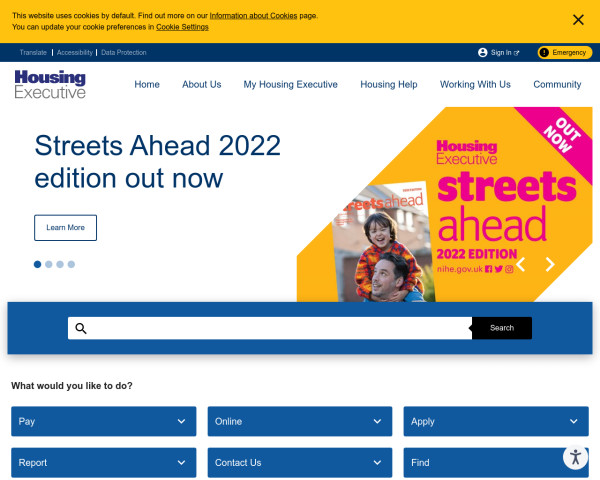
Task: Open the Data Protection link
Action: [124, 52]
